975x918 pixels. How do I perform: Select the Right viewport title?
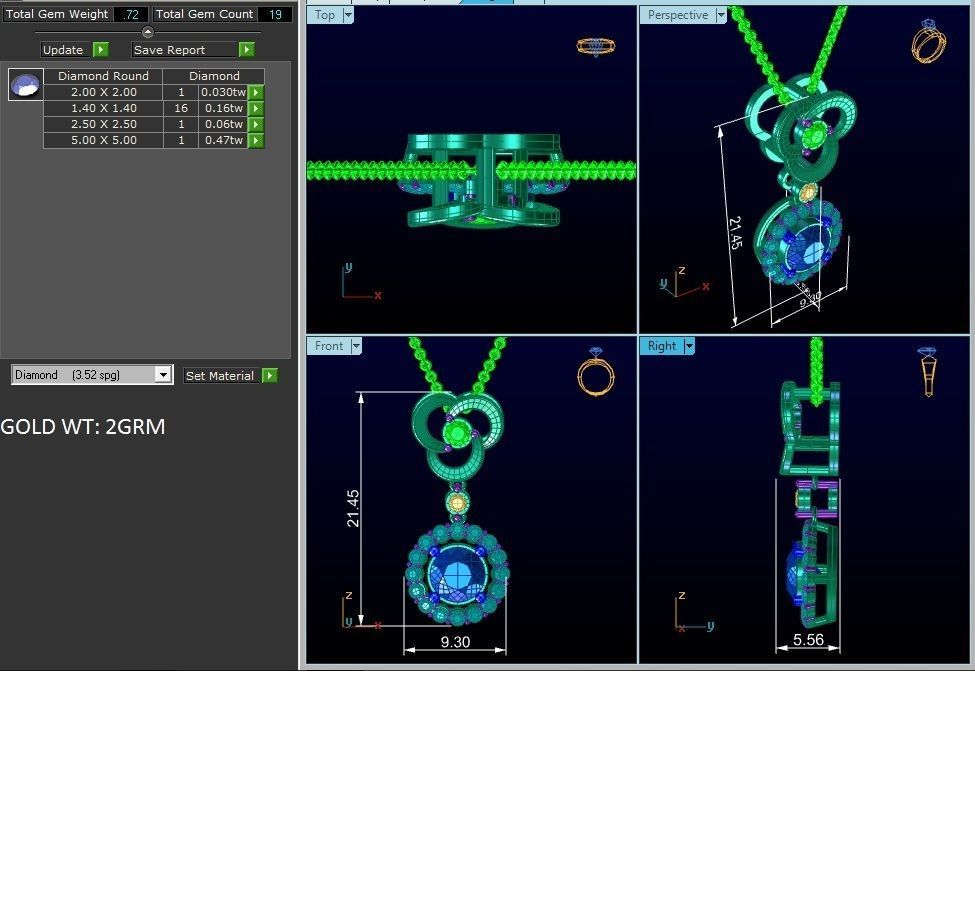coord(662,346)
